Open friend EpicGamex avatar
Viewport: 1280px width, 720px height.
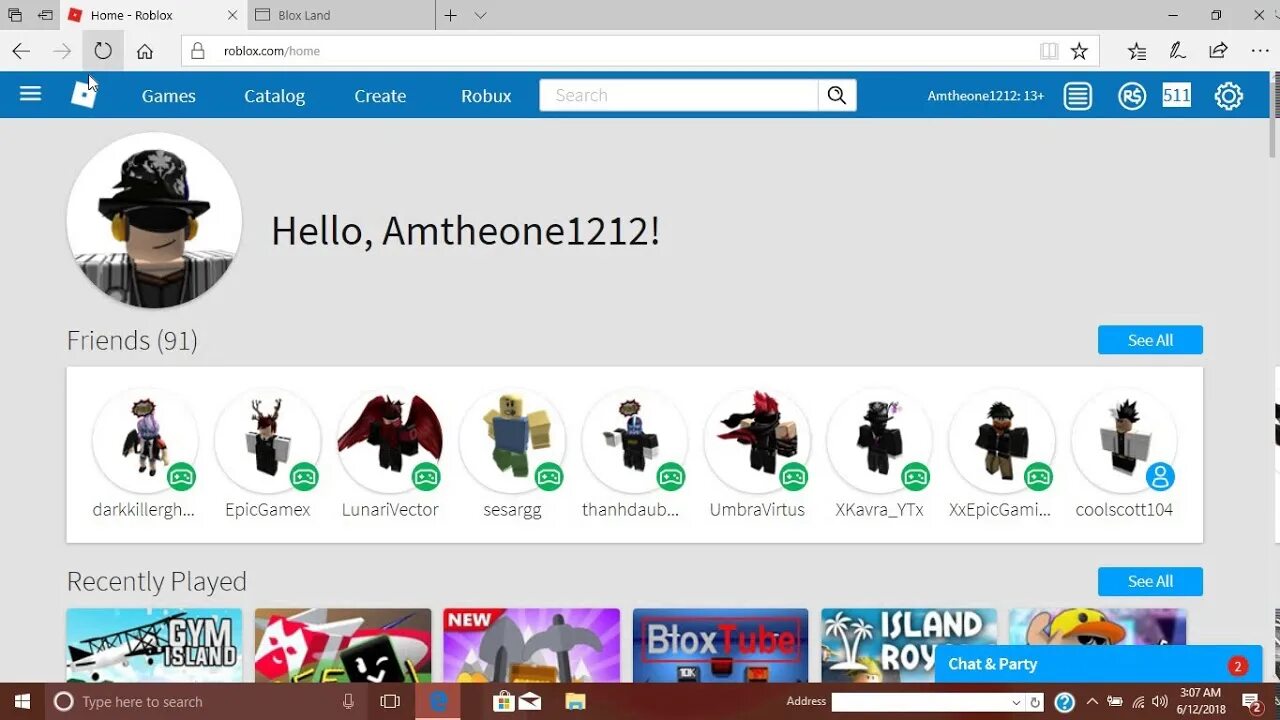coord(268,441)
